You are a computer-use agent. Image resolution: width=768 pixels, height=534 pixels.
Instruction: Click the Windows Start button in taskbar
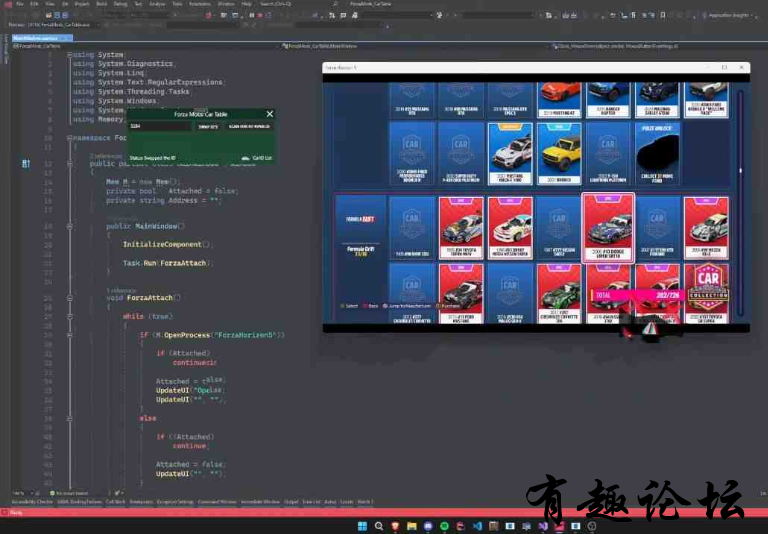[x=362, y=526]
